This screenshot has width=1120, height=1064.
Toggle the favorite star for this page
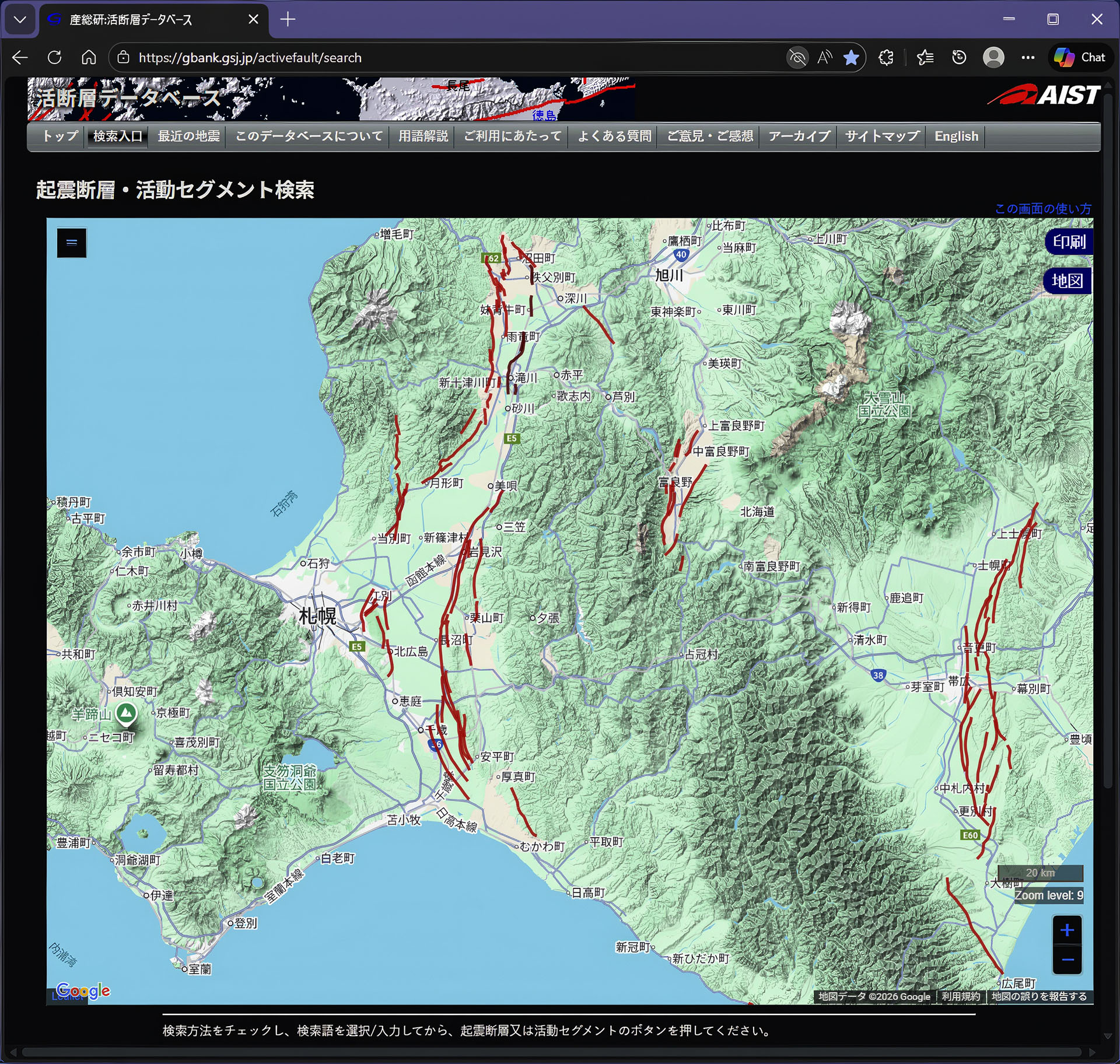(851, 57)
